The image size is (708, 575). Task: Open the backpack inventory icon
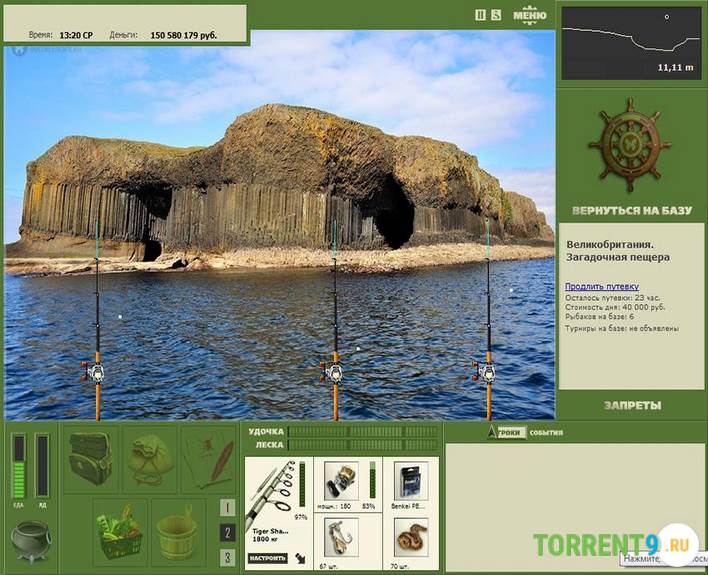pos(91,458)
